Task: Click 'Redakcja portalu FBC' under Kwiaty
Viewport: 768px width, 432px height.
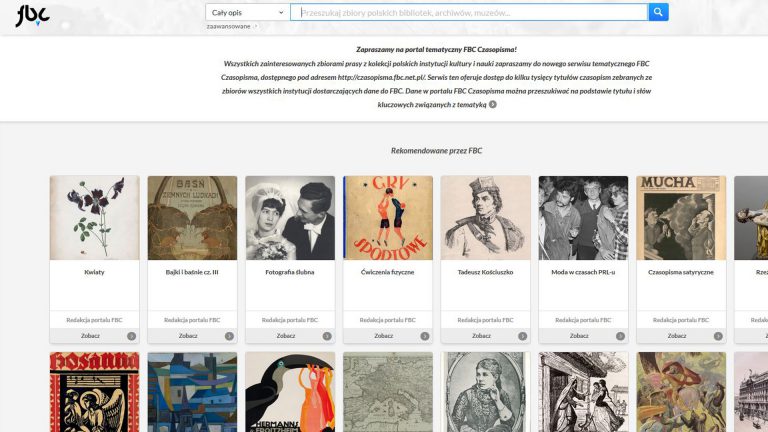Action: (94, 320)
